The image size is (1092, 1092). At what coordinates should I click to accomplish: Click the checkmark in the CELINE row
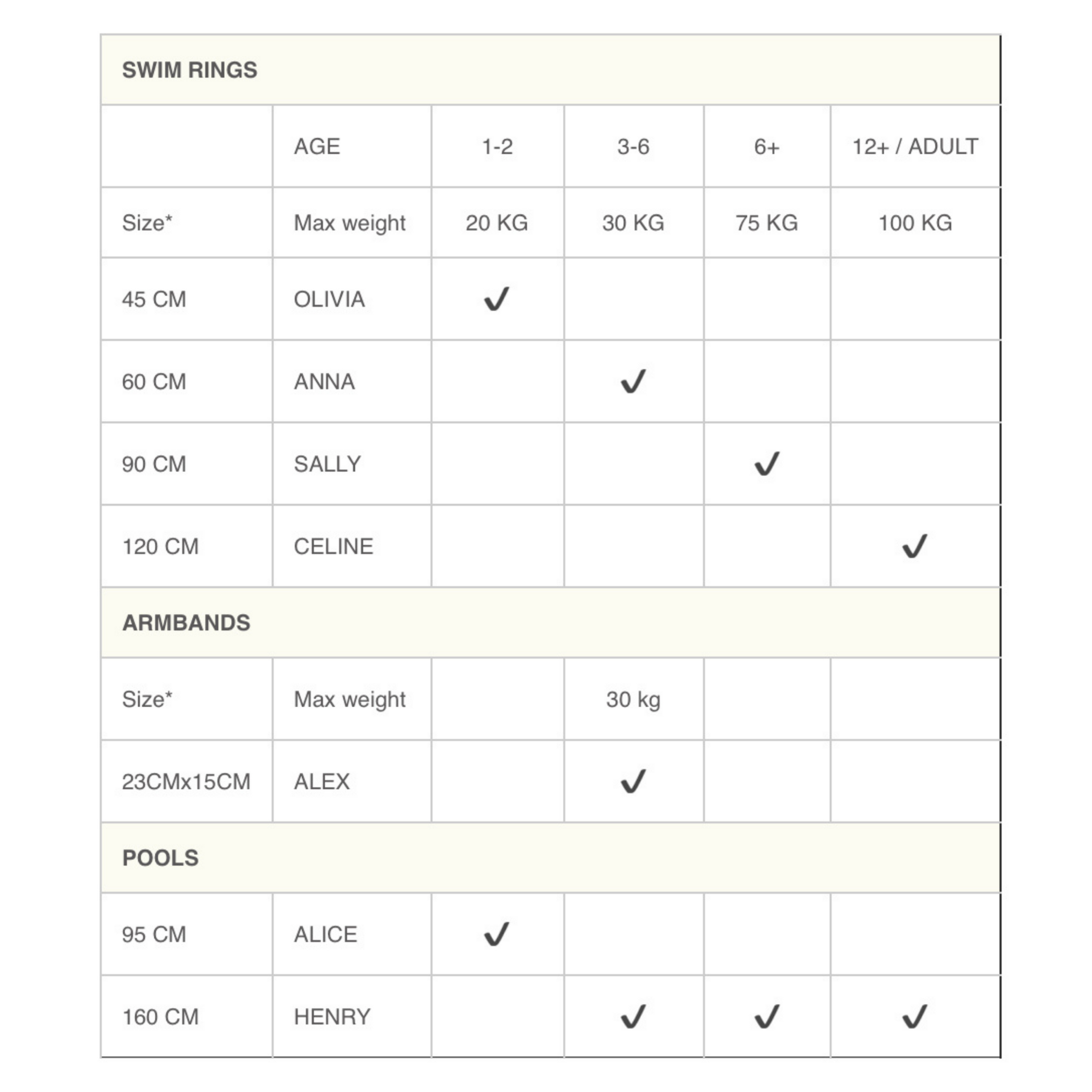[915, 546]
